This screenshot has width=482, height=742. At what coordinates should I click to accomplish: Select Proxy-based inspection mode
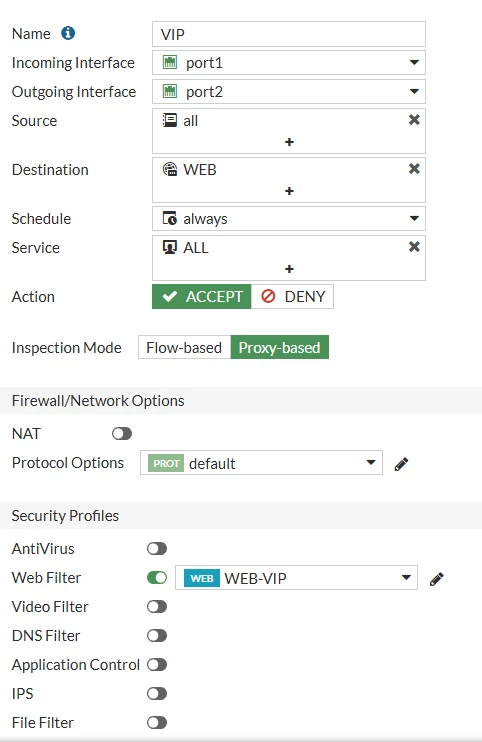(280, 347)
